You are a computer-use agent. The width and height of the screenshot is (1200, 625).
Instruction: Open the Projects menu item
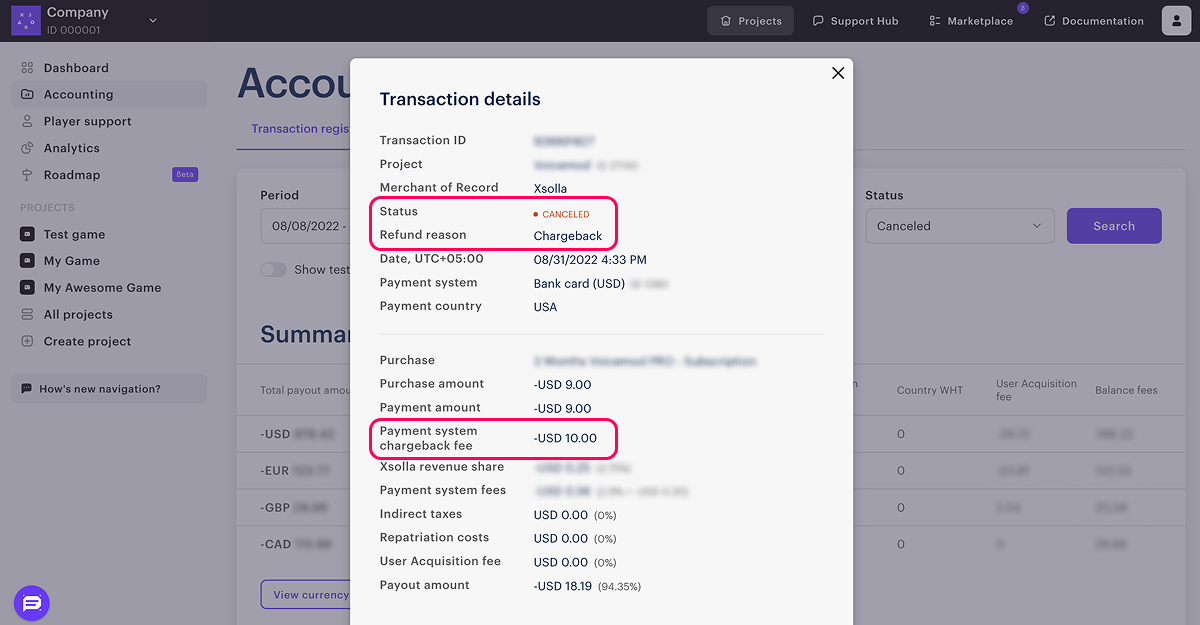coord(750,21)
